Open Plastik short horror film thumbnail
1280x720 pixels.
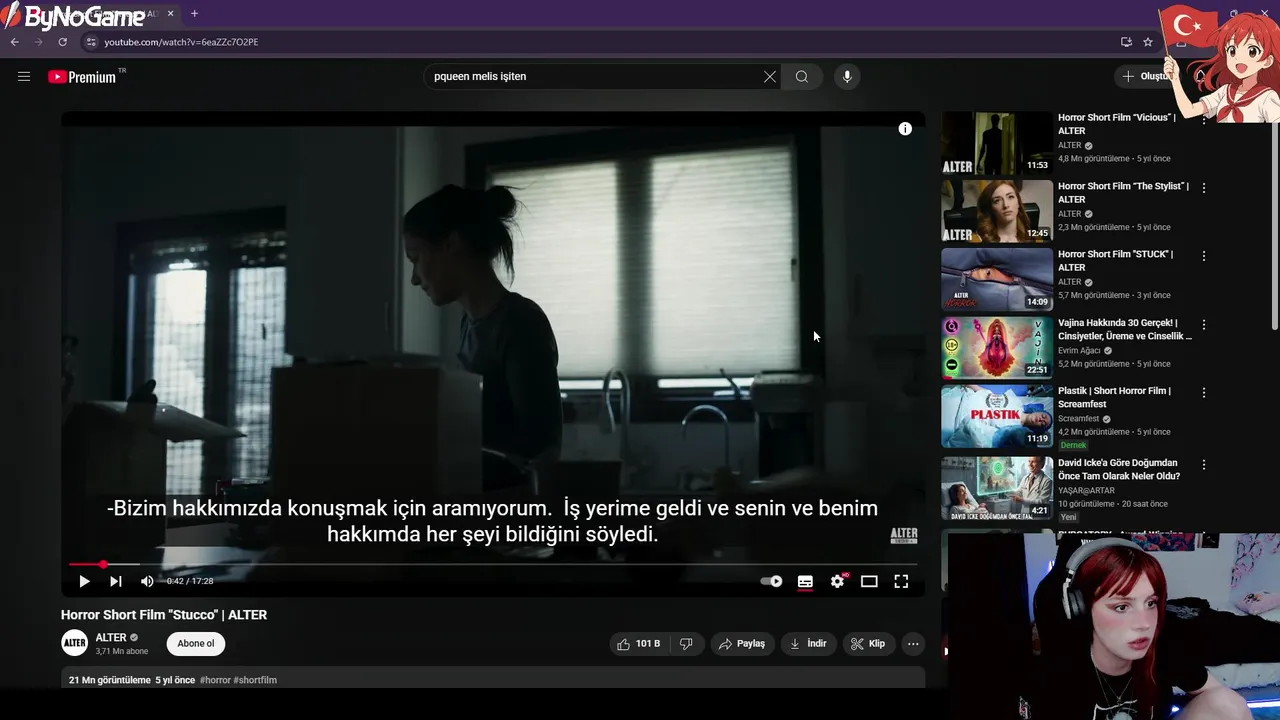997,416
